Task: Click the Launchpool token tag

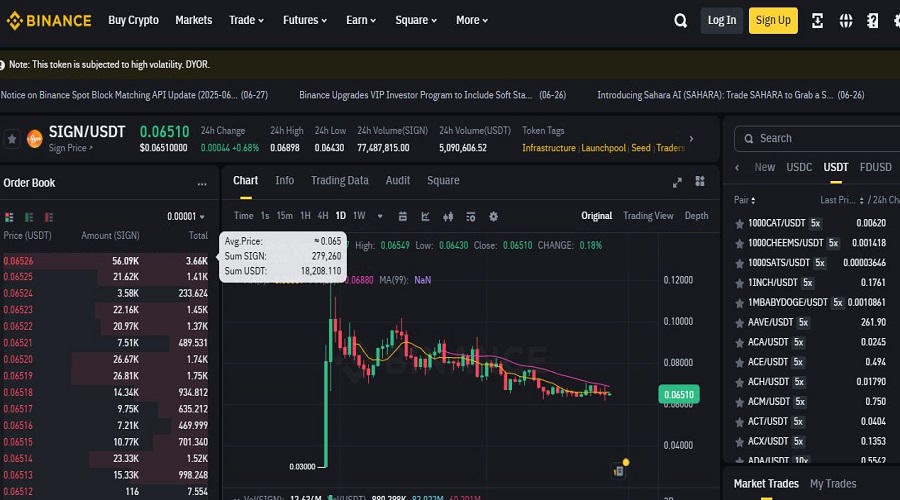Action: pyautogui.click(x=603, y=148)
